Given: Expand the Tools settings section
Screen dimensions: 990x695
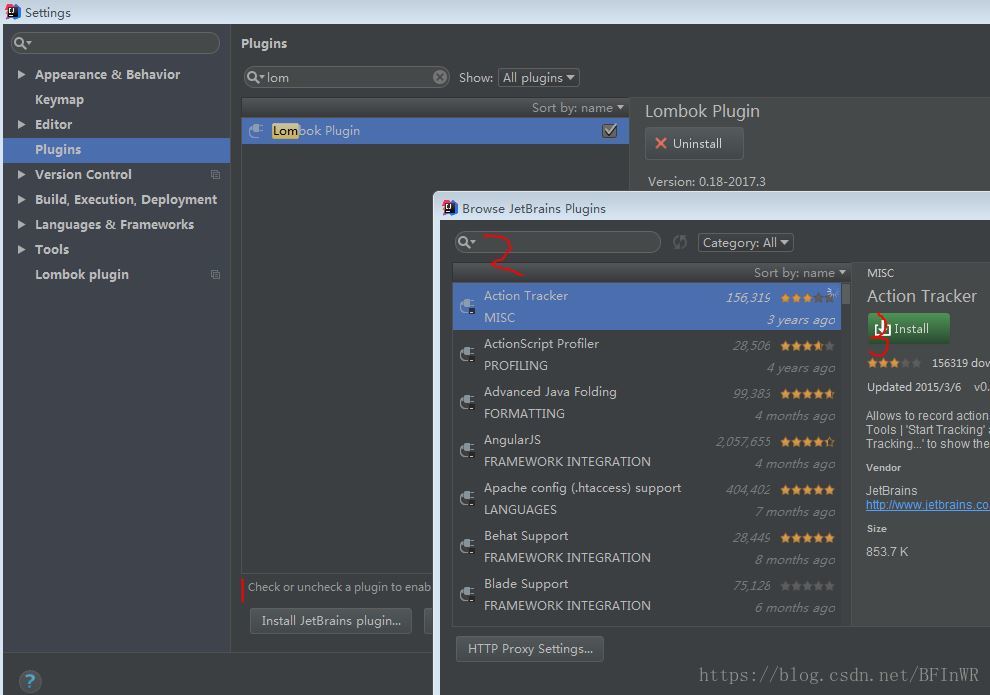Looking at the screenshot, I should pyautogui.click(x=21, y=249).
